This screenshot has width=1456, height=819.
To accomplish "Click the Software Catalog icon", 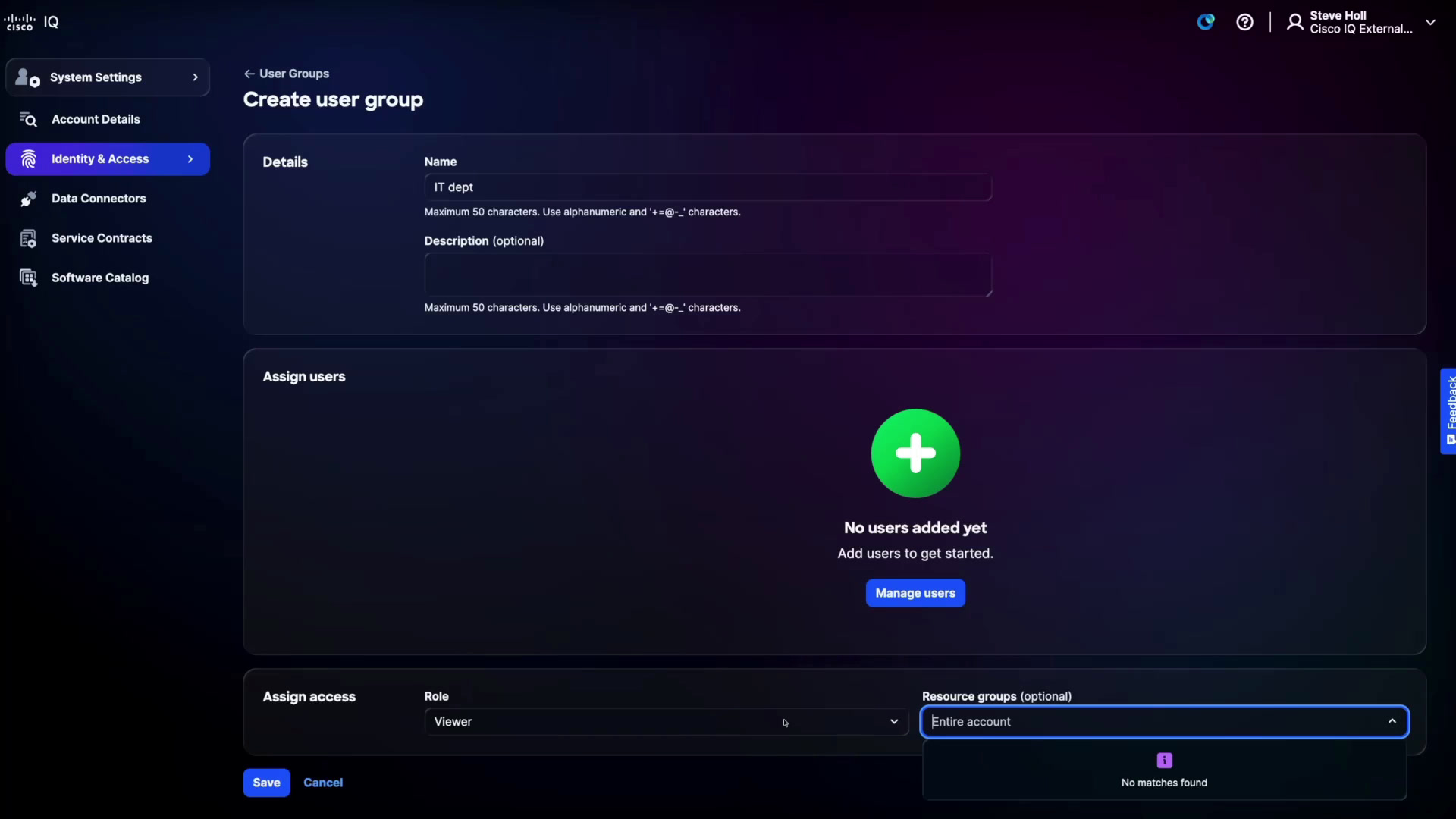I will (28, 278).
